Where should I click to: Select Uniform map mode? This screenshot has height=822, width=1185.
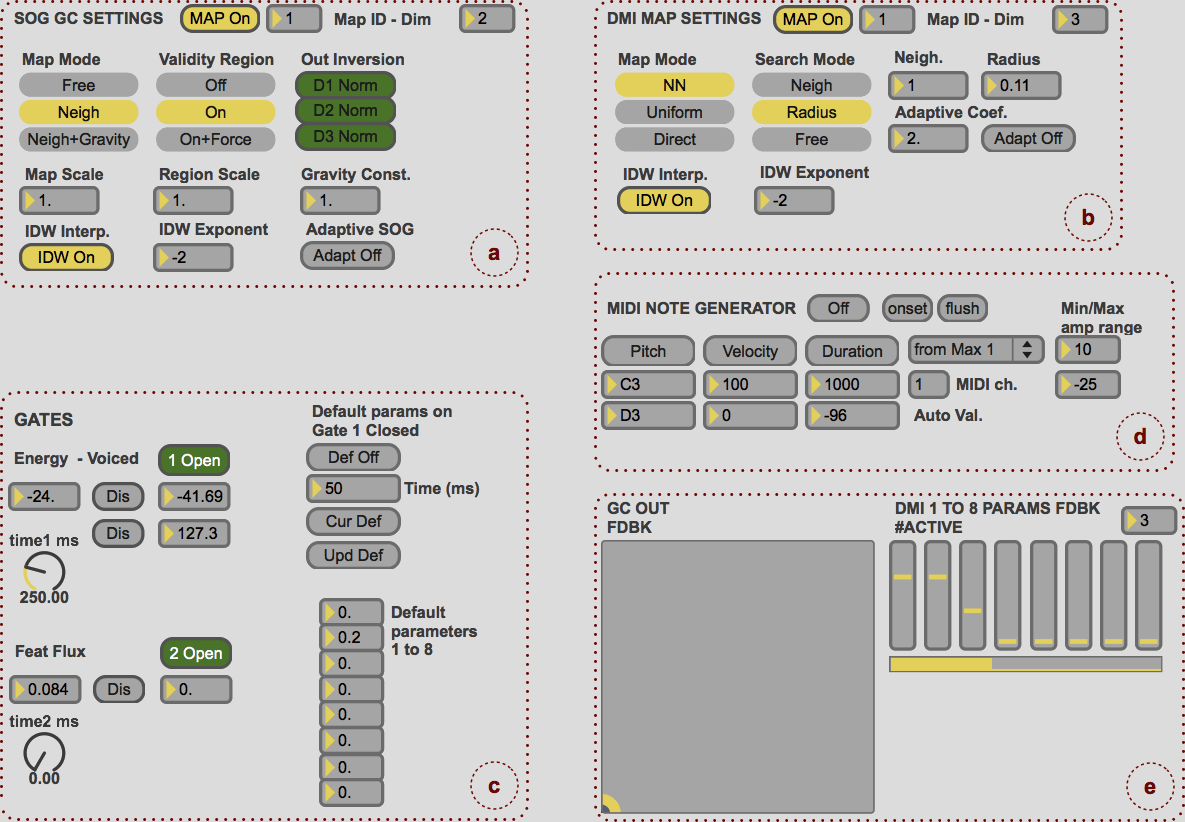tap(674, 112)
